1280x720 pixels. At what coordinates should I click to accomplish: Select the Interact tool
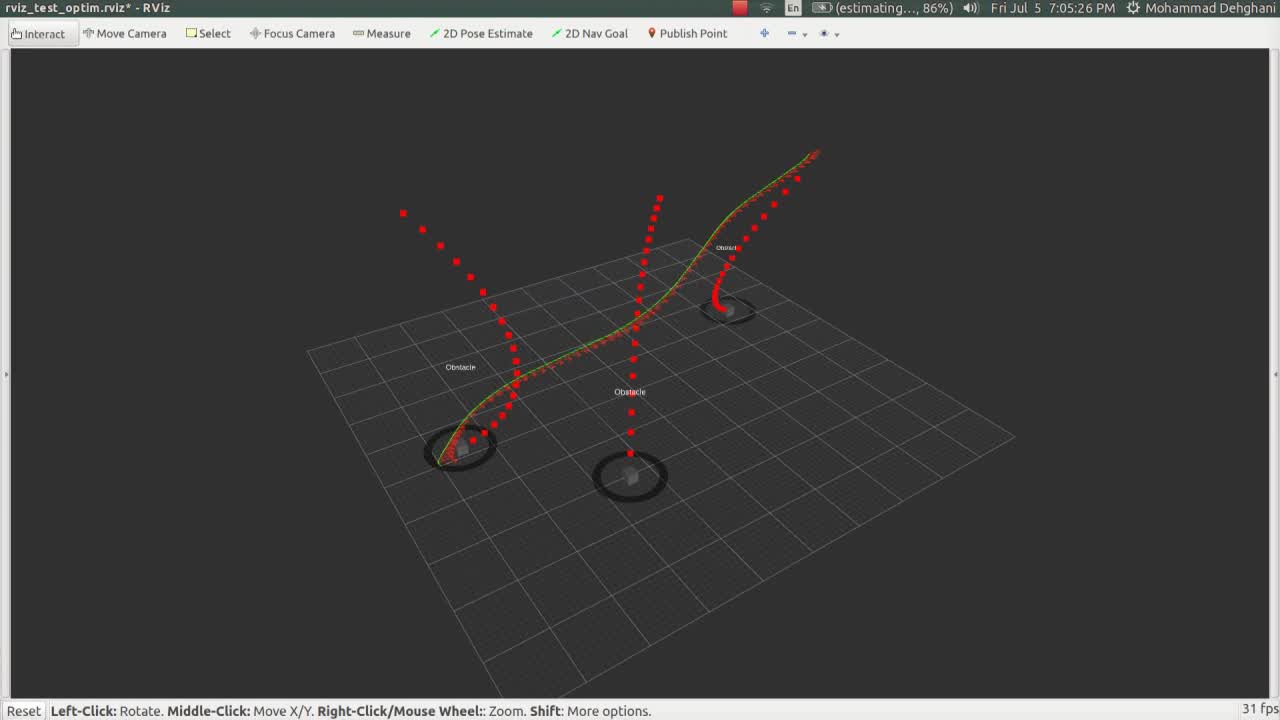38,33
